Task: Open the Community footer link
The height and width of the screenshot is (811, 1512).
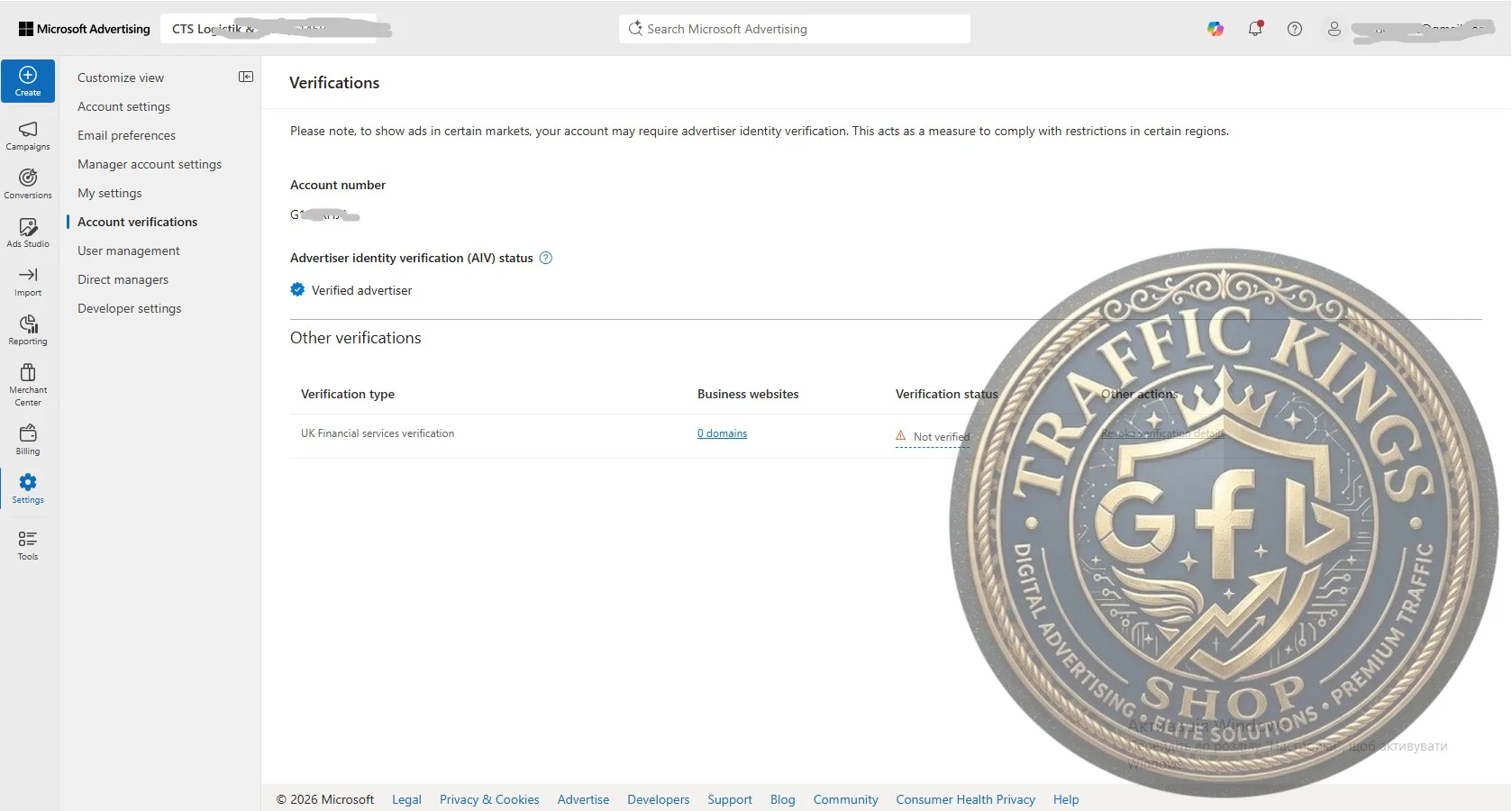Action: coord(845,799)
